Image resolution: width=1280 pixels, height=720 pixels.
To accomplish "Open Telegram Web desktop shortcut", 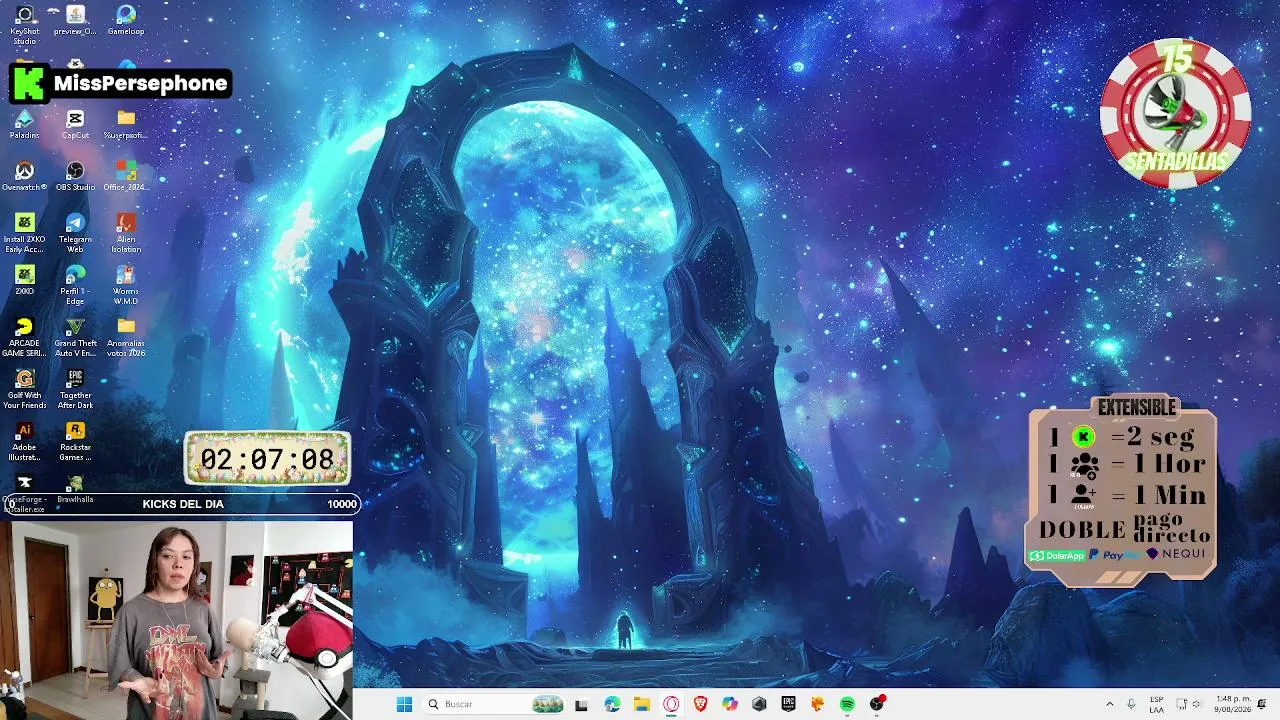I will pos(75,233).
